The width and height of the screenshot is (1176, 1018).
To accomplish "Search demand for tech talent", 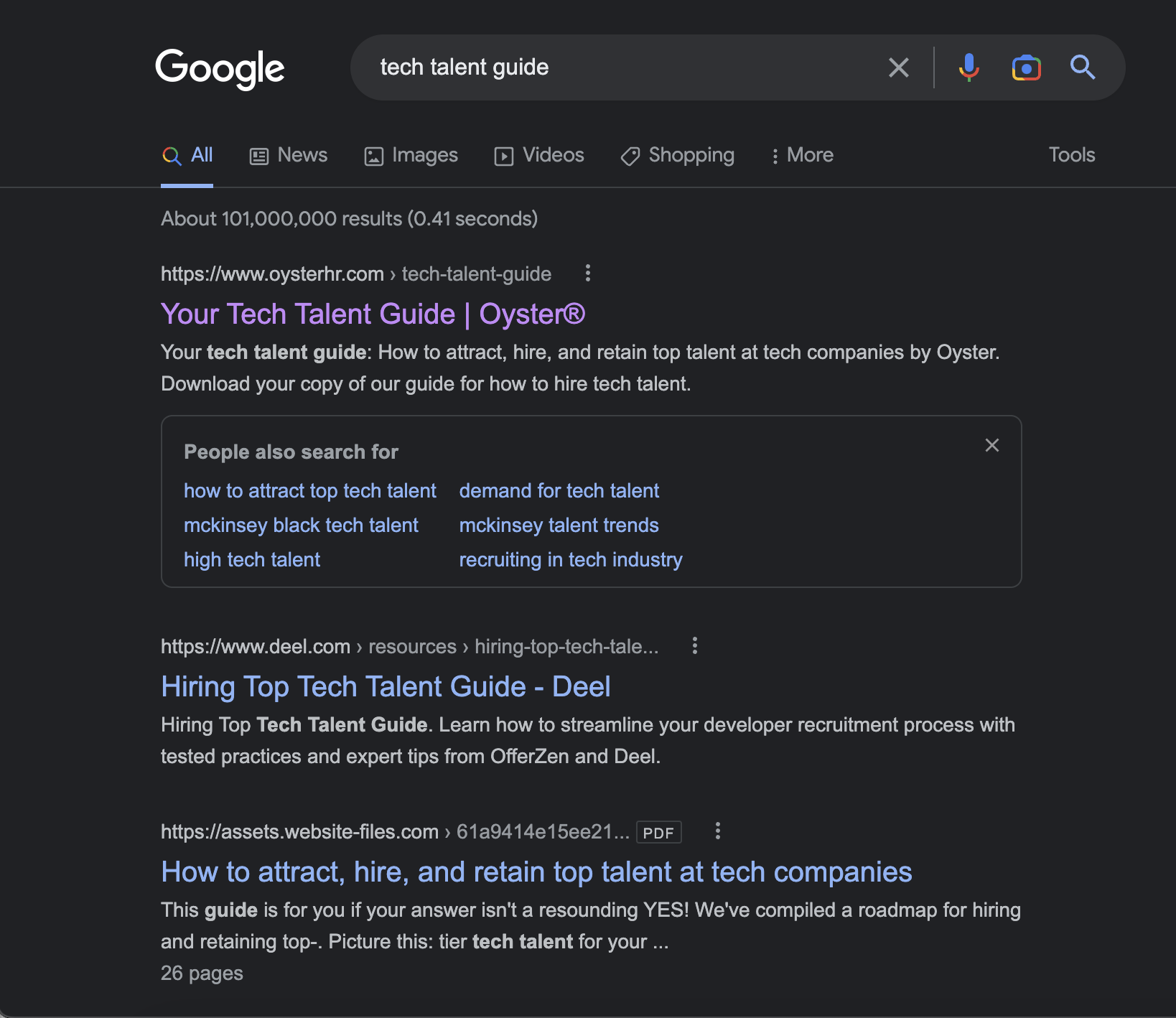I will 559,490.
